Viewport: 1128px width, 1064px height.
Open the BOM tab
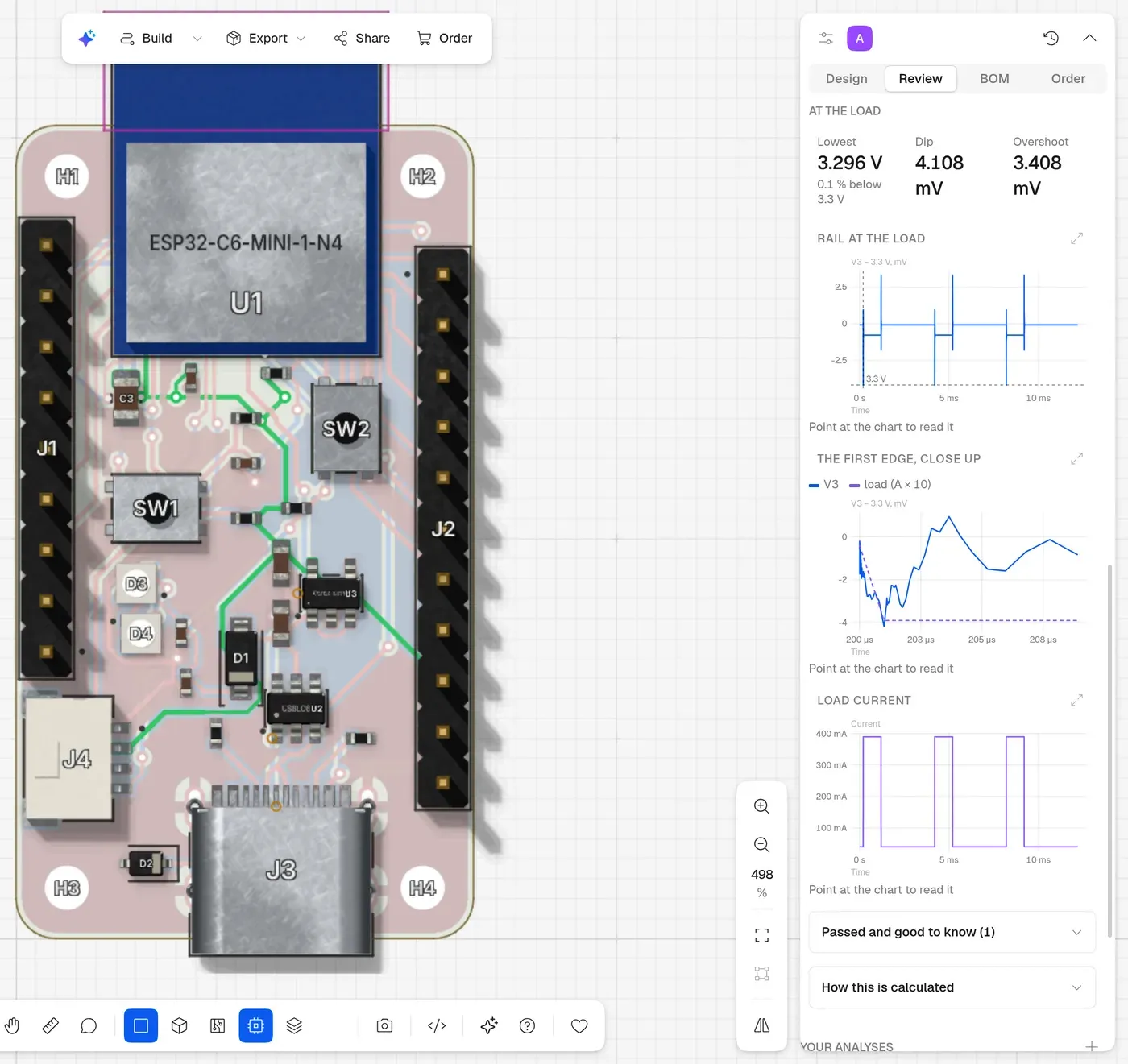coord(994,79)
